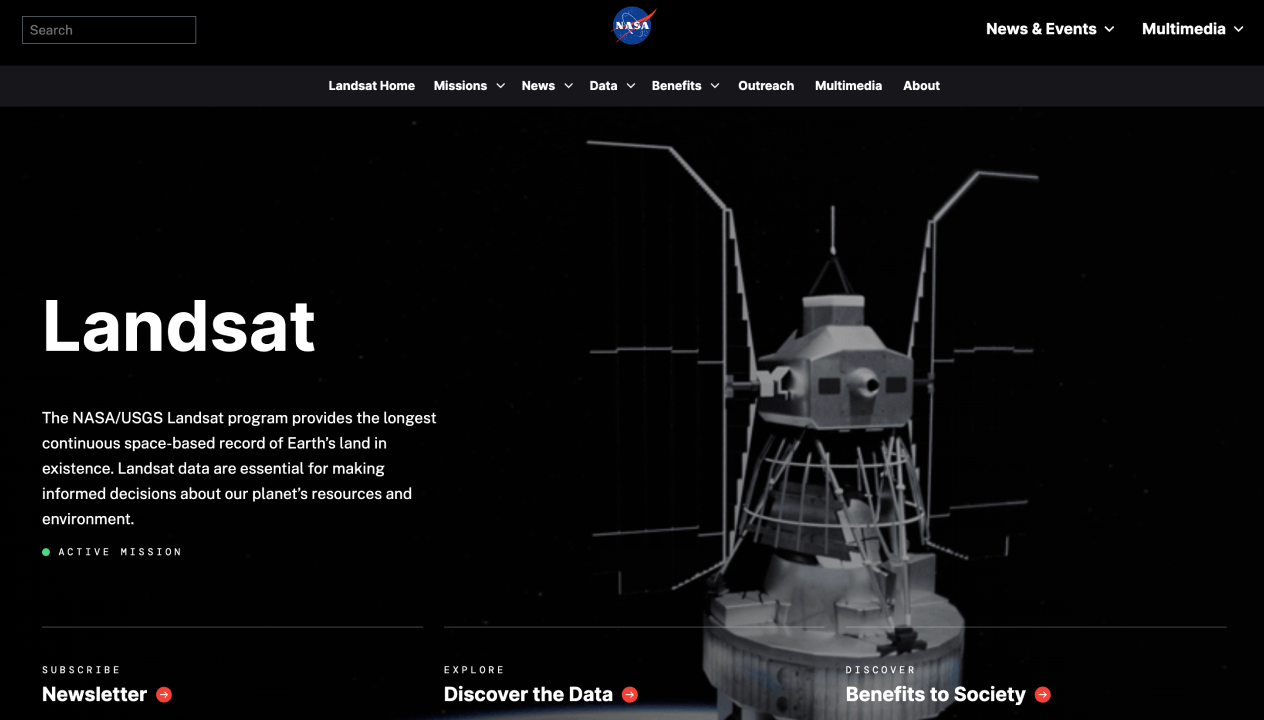This screenshot has width=1264, height=720.
Task: Visit the Benefits to Society link
Action: coord(935,695)
